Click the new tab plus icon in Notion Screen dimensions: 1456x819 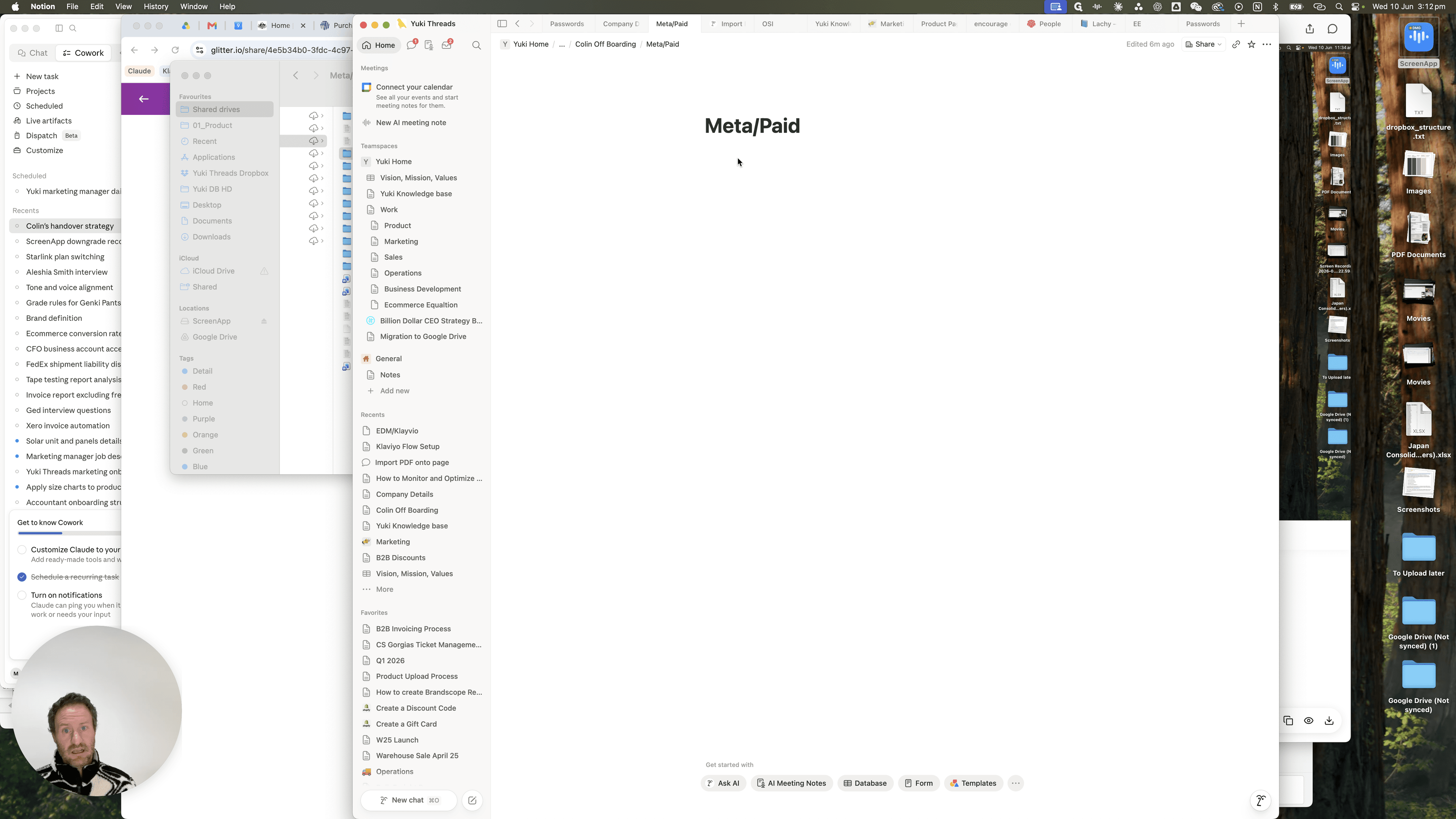pos(1241,24)
